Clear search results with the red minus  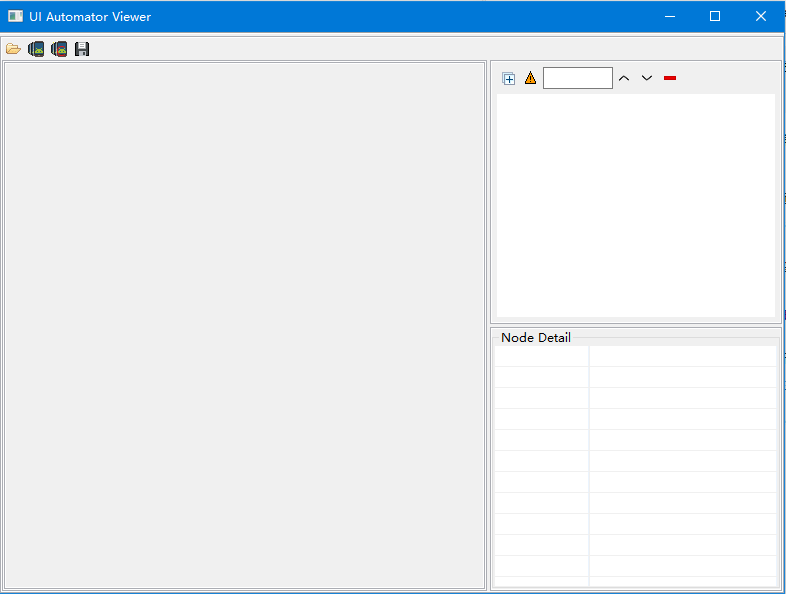(x=670, y=78)
